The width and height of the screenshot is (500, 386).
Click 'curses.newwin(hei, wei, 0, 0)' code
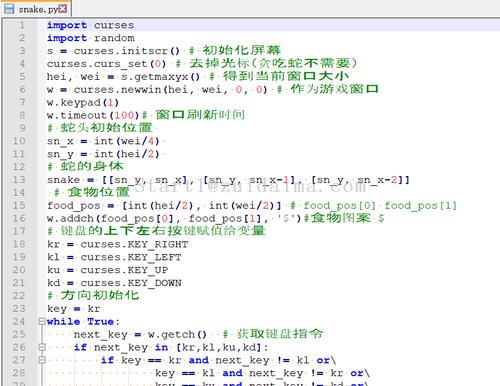tap(170, 89)
